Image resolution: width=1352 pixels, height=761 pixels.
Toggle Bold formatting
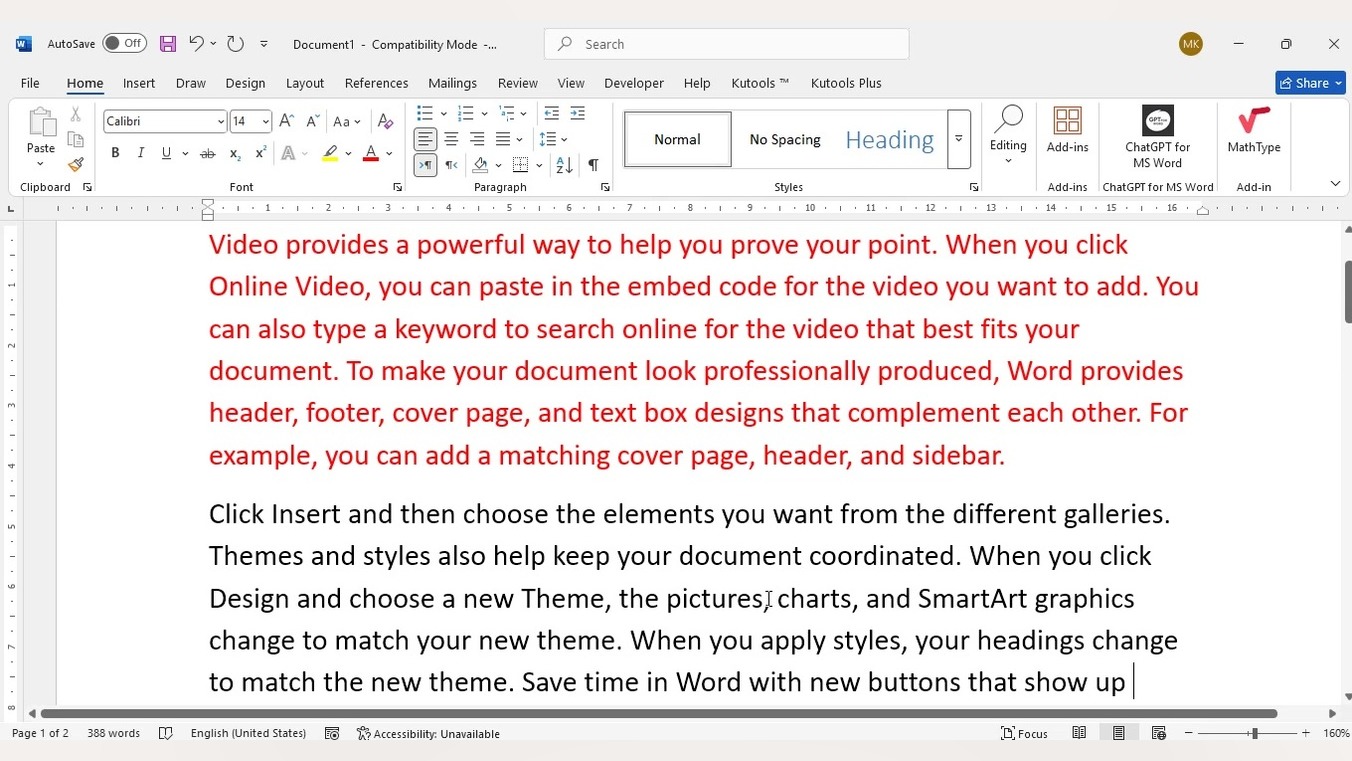(x=115, y=153)
